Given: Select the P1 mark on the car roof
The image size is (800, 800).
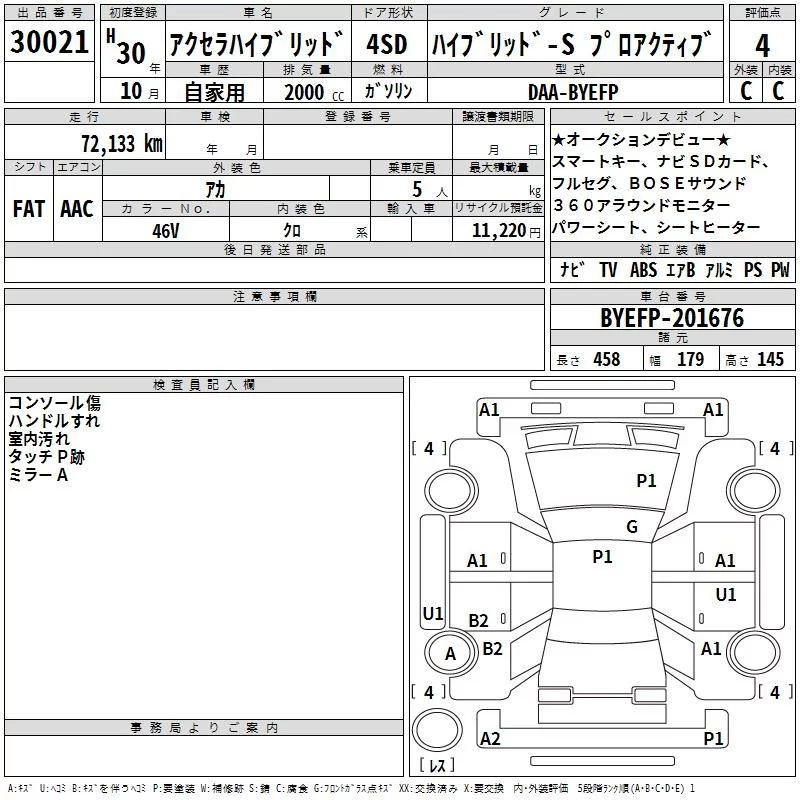Looking at the screenshot, I should (x=602, y=557).
